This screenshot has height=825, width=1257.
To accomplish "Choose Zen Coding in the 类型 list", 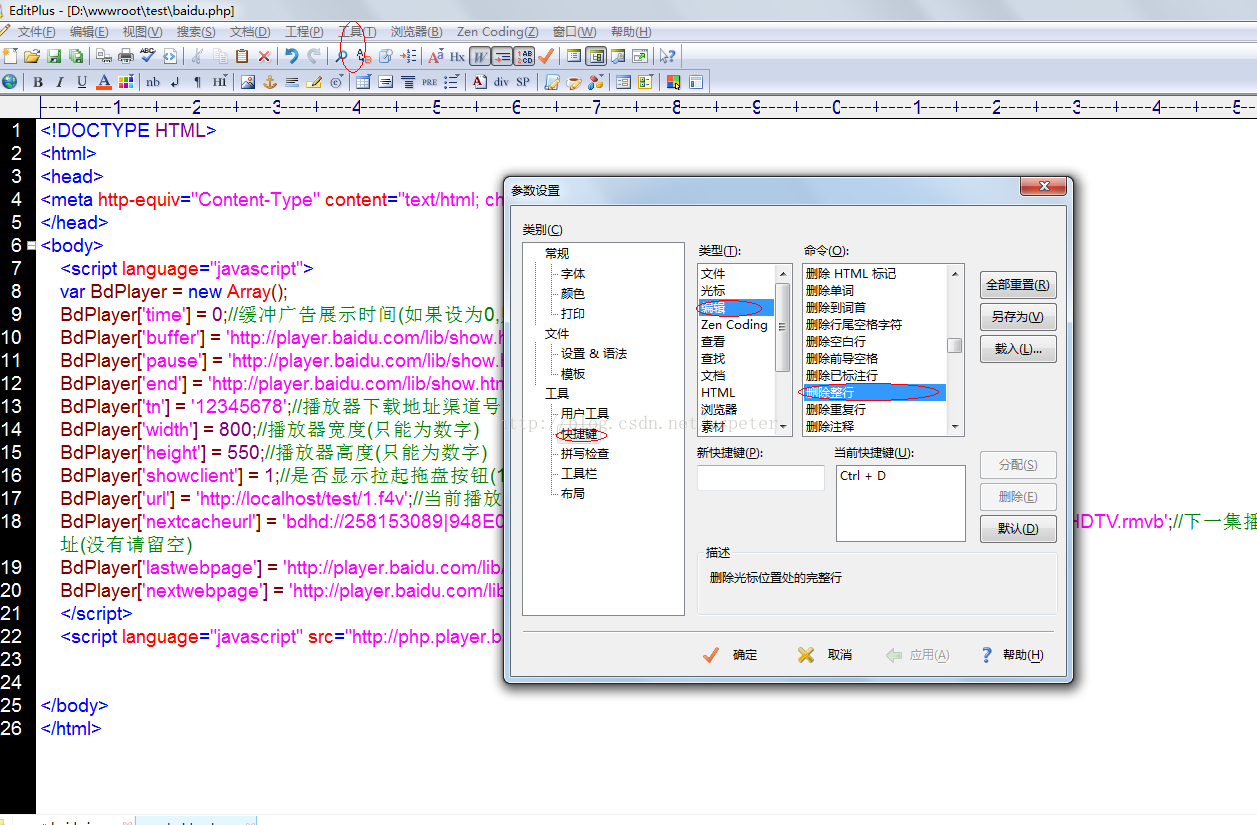I will tap(735, 325).
